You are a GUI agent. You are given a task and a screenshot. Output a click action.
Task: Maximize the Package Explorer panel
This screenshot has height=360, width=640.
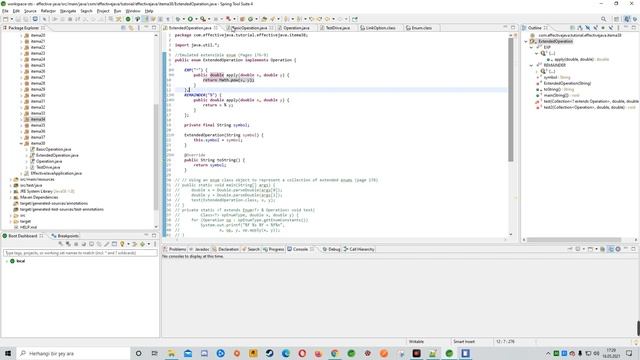(154, 28)
